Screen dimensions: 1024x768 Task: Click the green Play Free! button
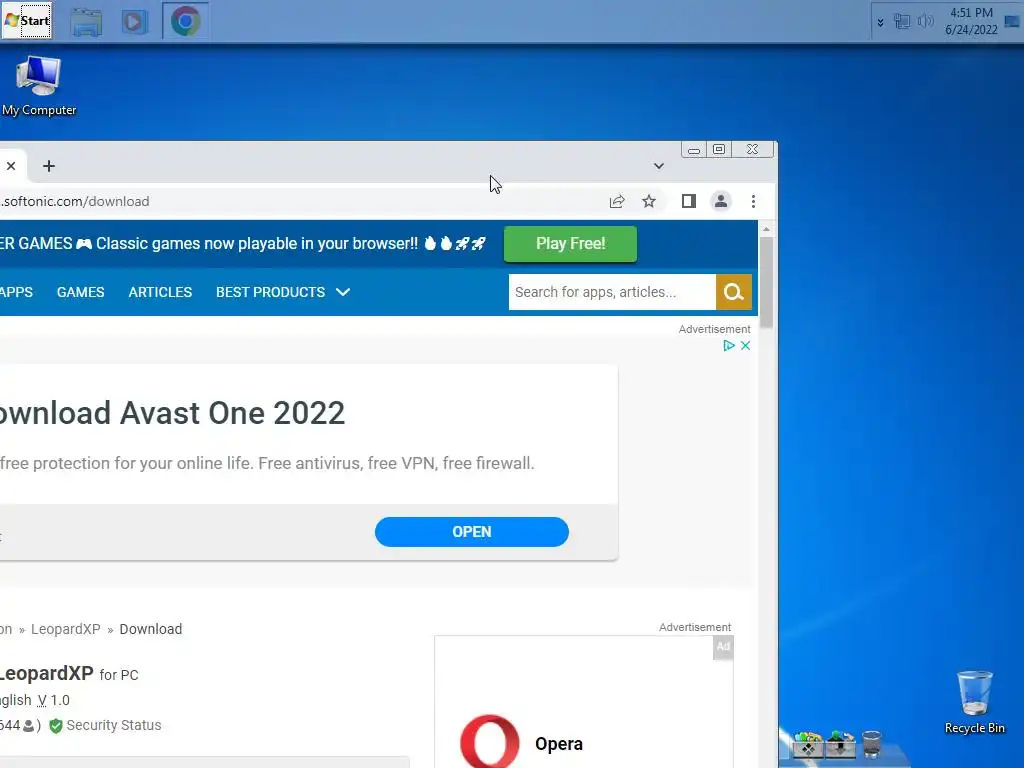pyautogui.click(x=570, y=244)
